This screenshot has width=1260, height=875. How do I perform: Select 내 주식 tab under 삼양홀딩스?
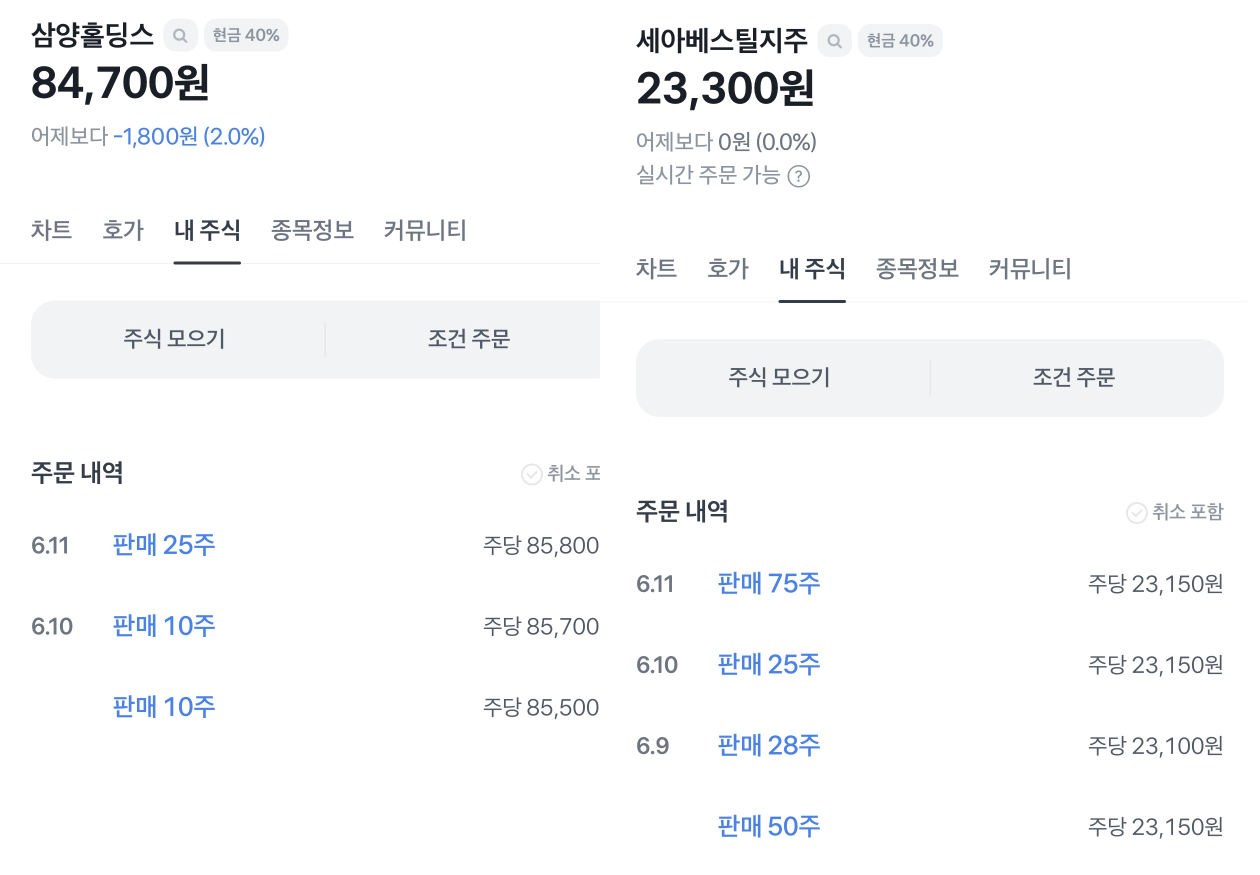(x=207, y=231)
